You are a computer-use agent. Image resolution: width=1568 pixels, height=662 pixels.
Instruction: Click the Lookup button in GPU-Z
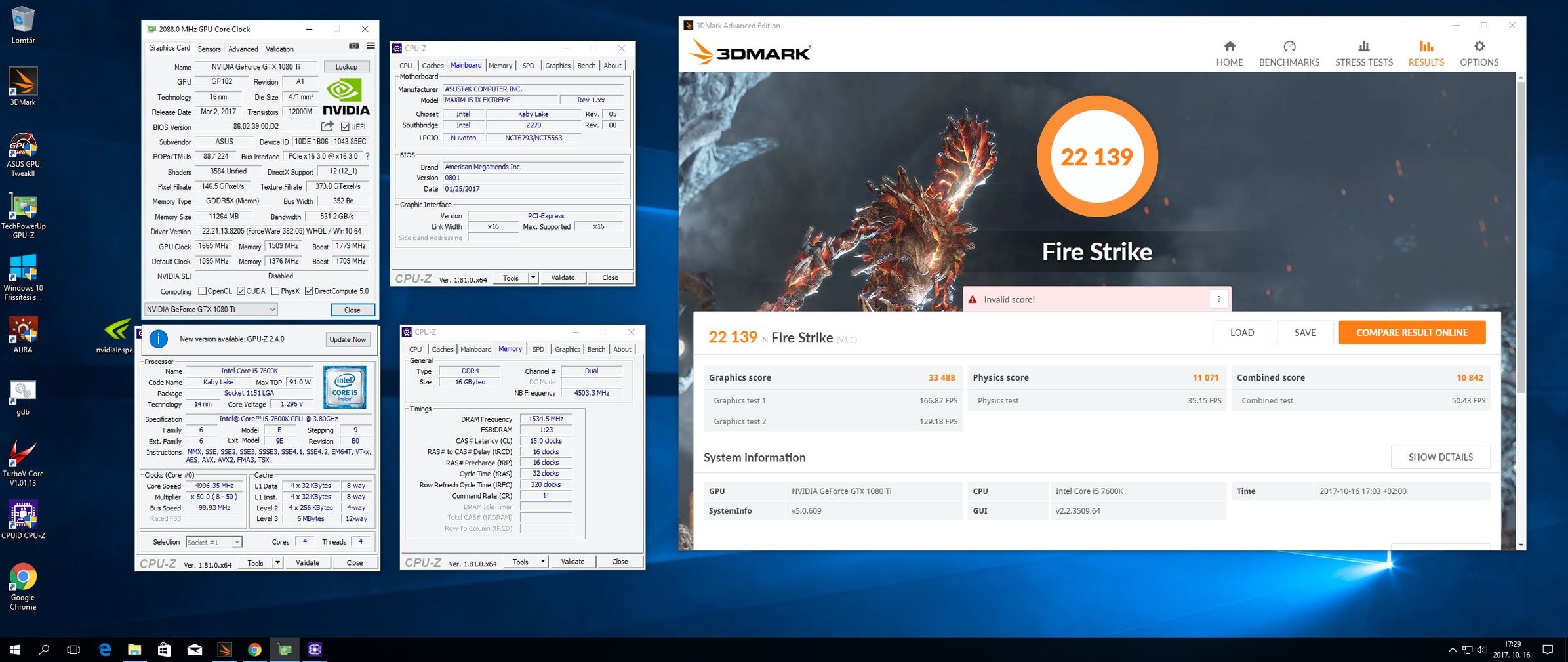tap(346, 66)
